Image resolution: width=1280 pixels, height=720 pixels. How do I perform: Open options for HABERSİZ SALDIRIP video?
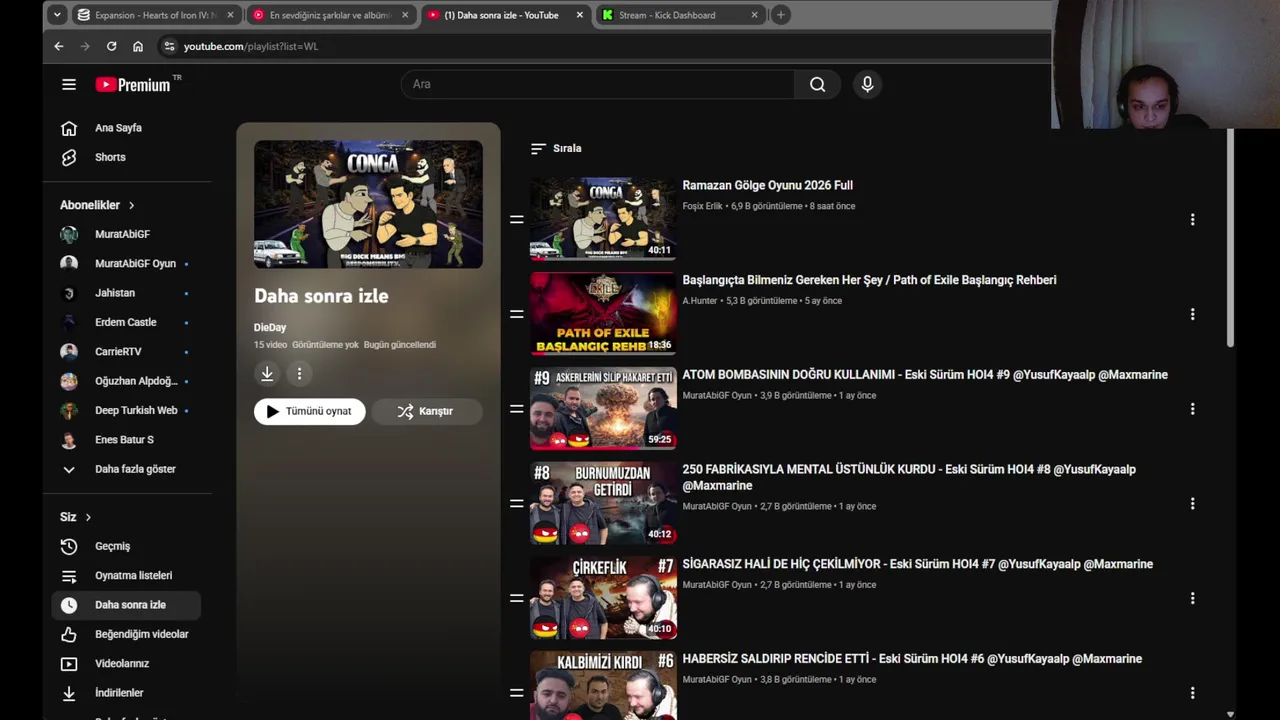1192,693
